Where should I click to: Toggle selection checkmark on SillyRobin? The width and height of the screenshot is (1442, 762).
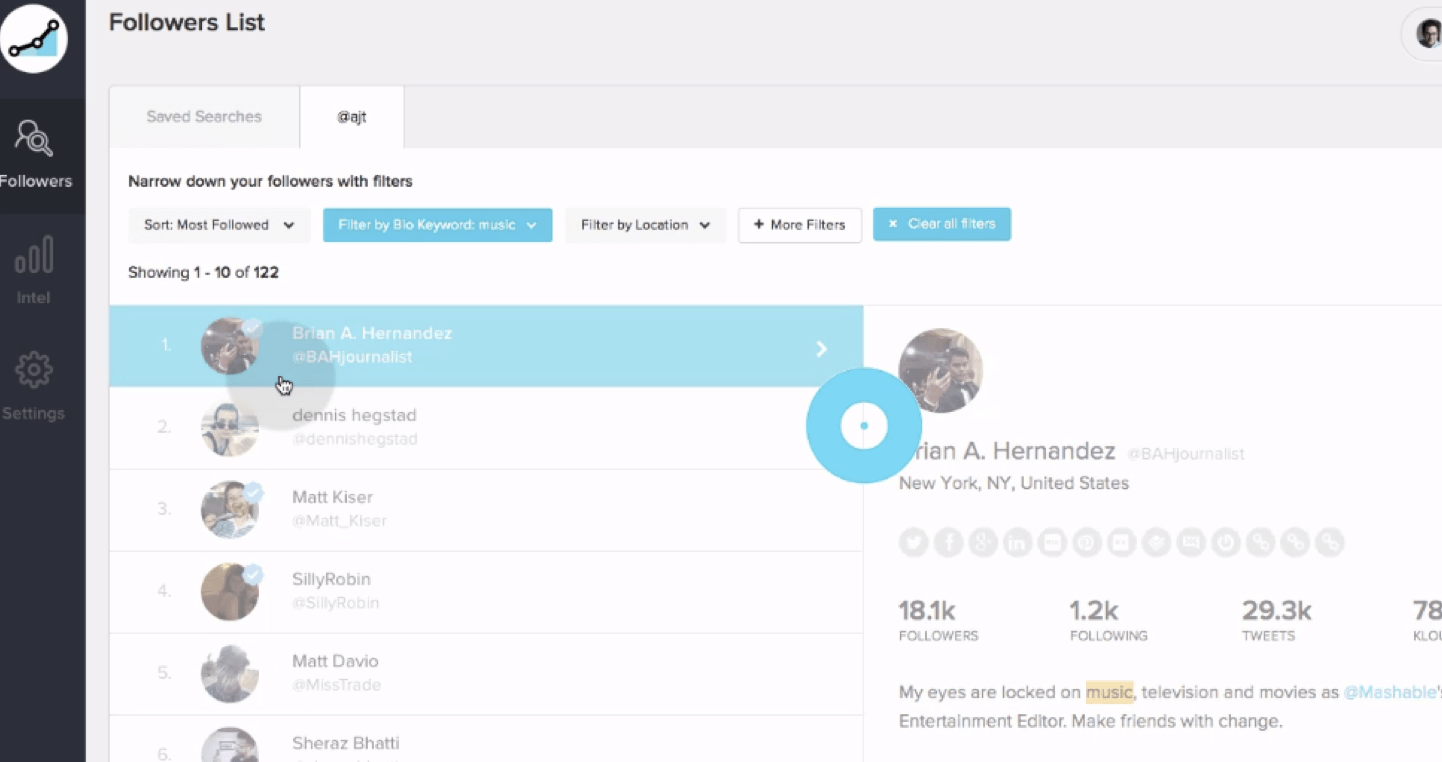254,573
